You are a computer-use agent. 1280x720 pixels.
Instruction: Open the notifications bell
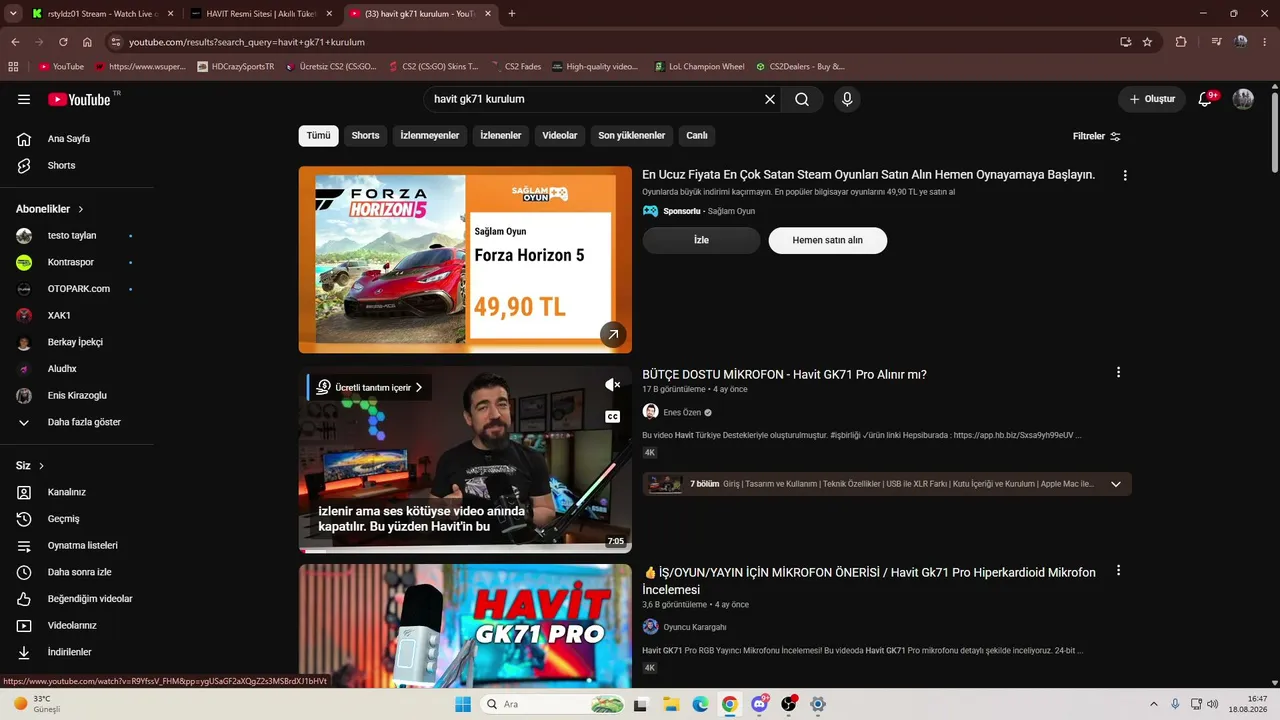tap(1205, 99)
